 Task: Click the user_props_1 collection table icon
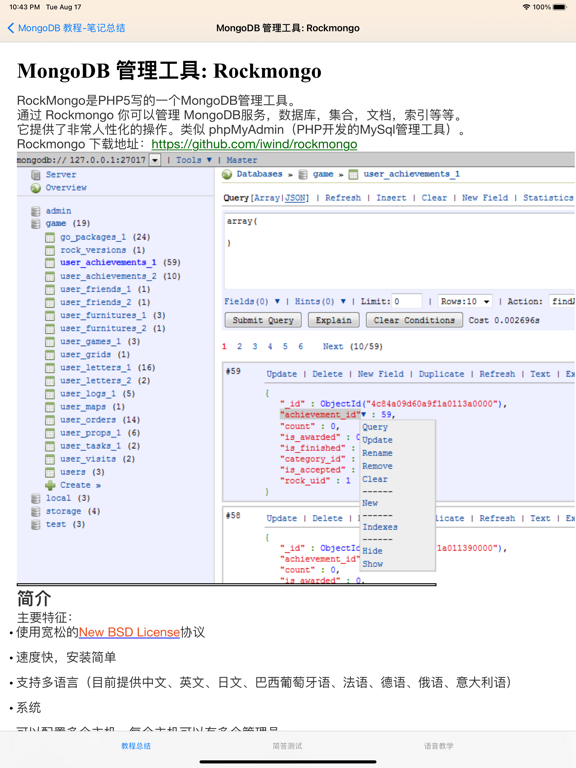tap(50, 433)
